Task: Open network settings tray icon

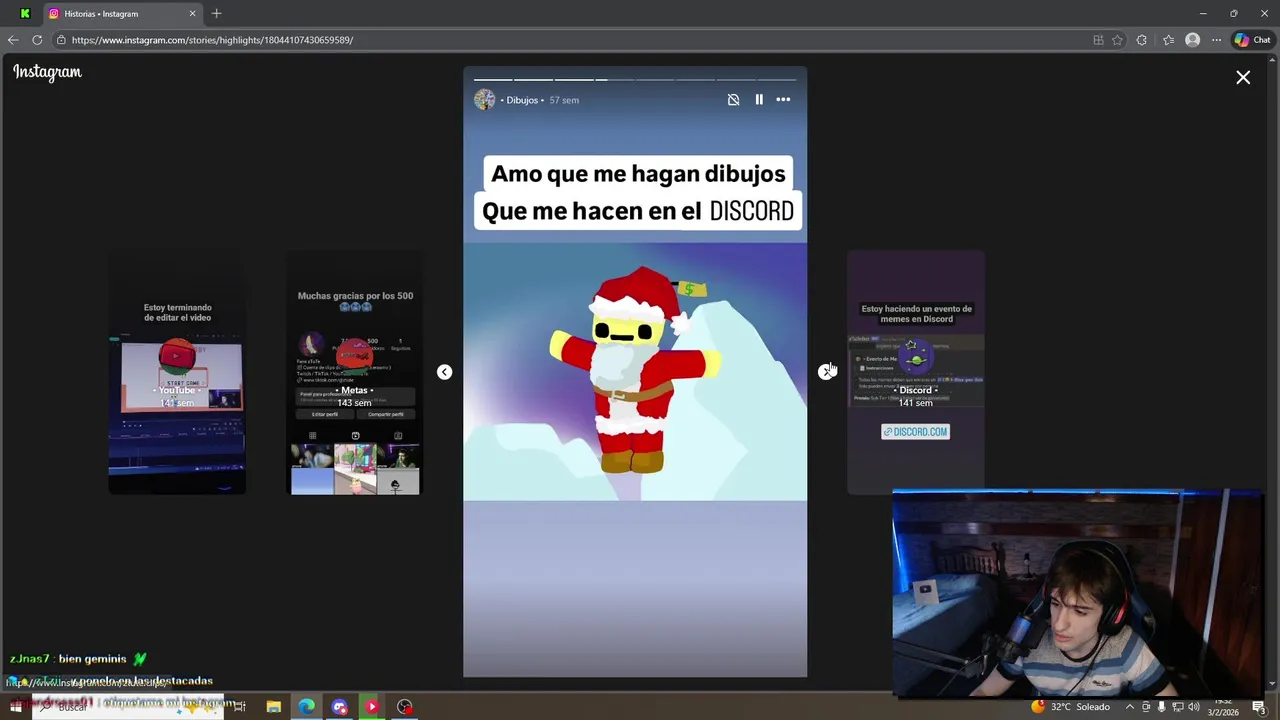Action: (1178, 706)
